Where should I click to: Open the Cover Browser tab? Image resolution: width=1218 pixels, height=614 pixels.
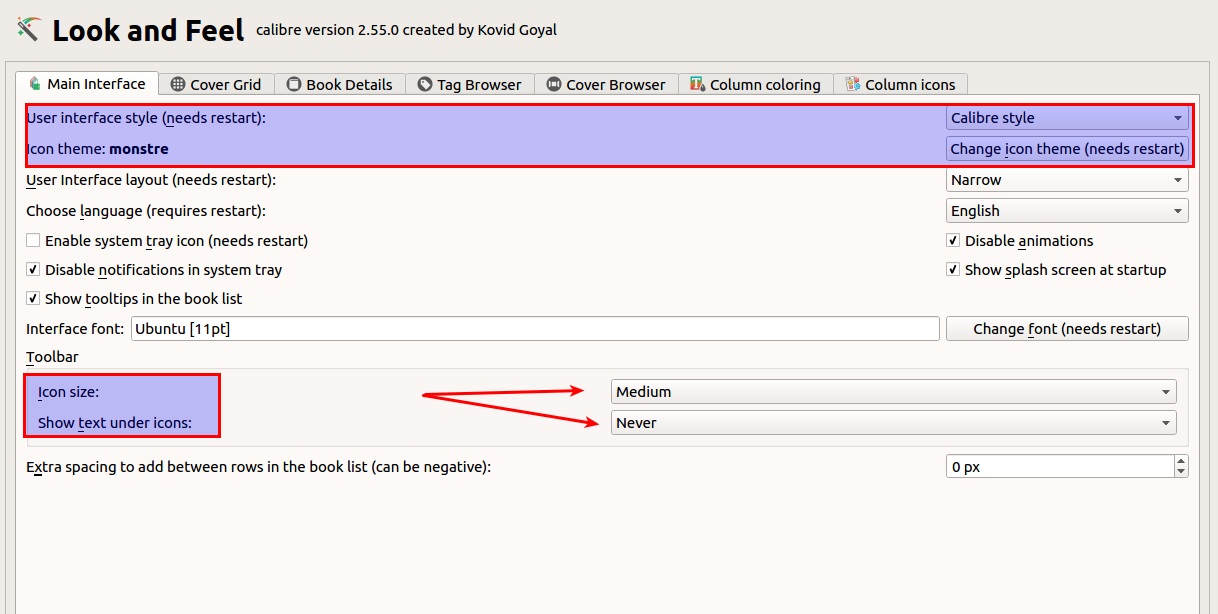point(606,84)
